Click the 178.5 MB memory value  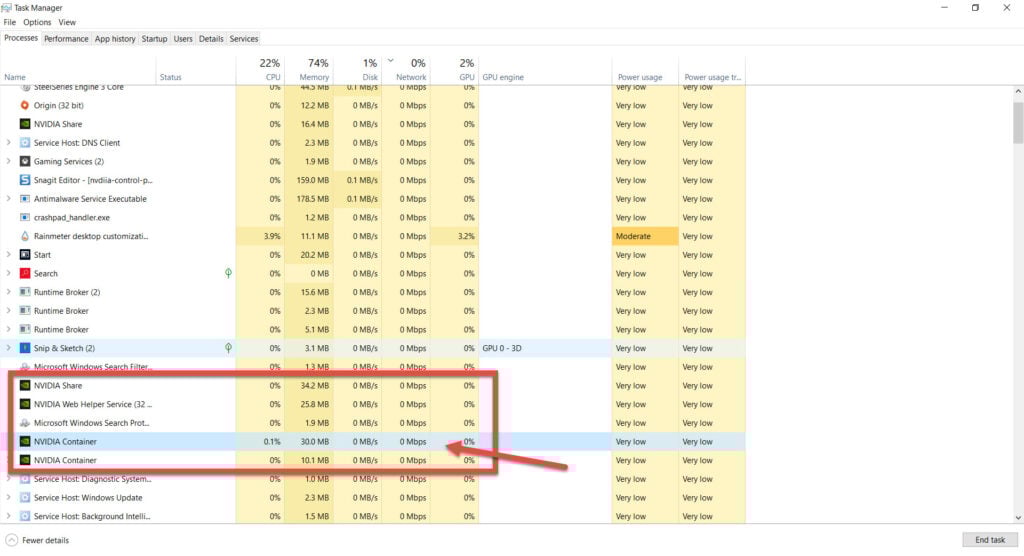click(313, 199)
